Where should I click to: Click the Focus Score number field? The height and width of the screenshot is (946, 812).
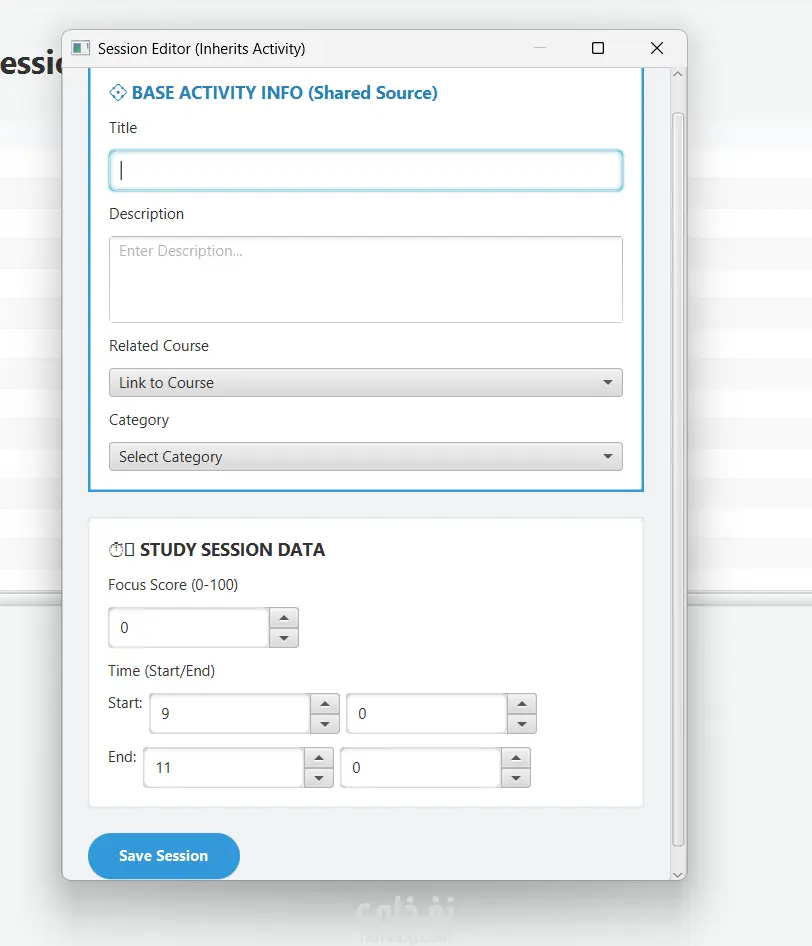[188, 627]
